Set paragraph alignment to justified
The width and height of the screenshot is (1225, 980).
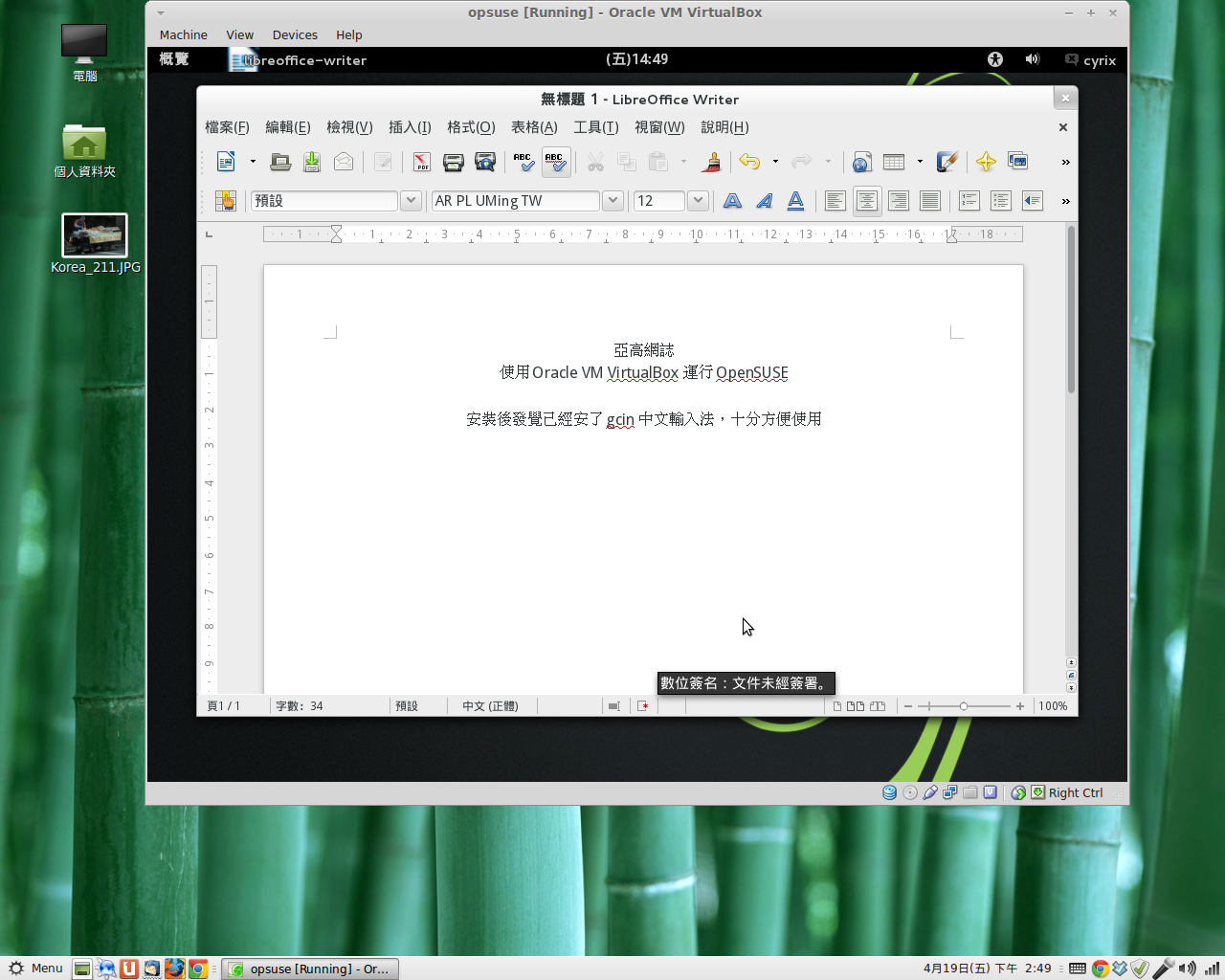(930, 201)
